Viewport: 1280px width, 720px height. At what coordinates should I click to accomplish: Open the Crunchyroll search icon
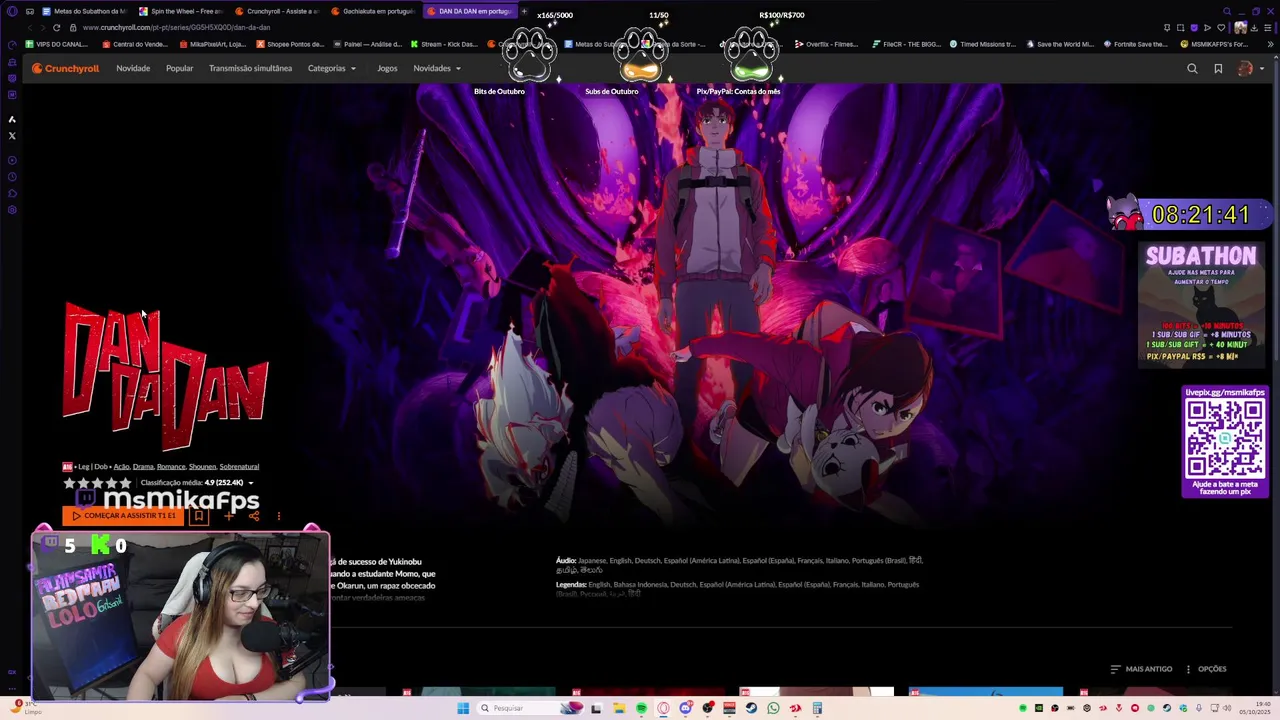pos(1192,68)
